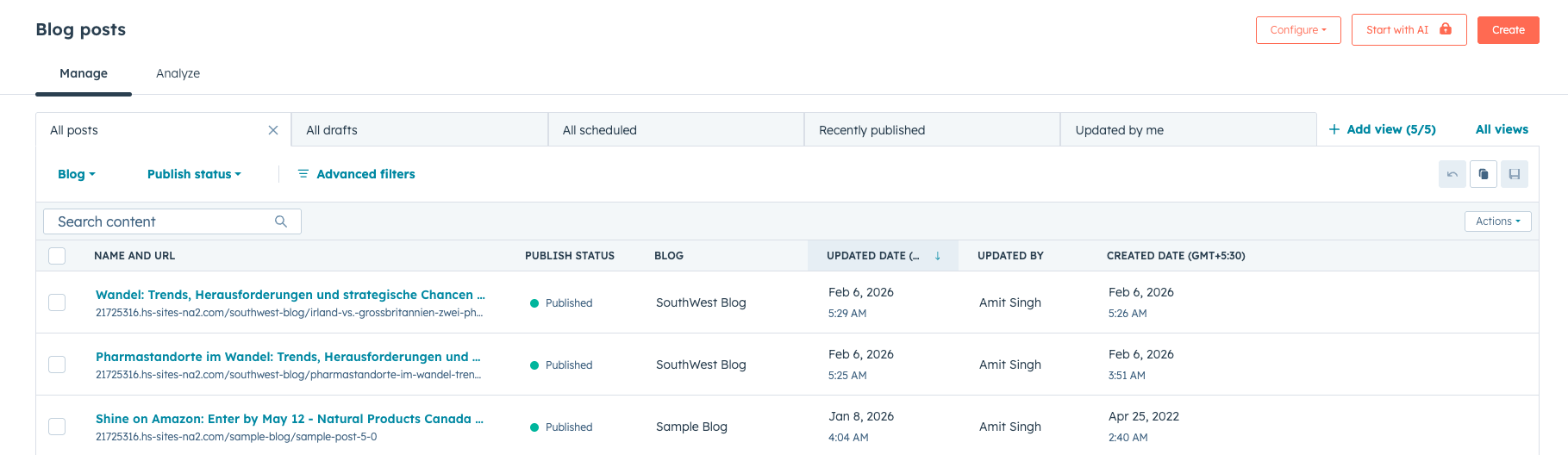Click the sort arrow on Updated Date
Viewport: 1568px width, 455px height.
pyautogui.click(x=938, y=256)
